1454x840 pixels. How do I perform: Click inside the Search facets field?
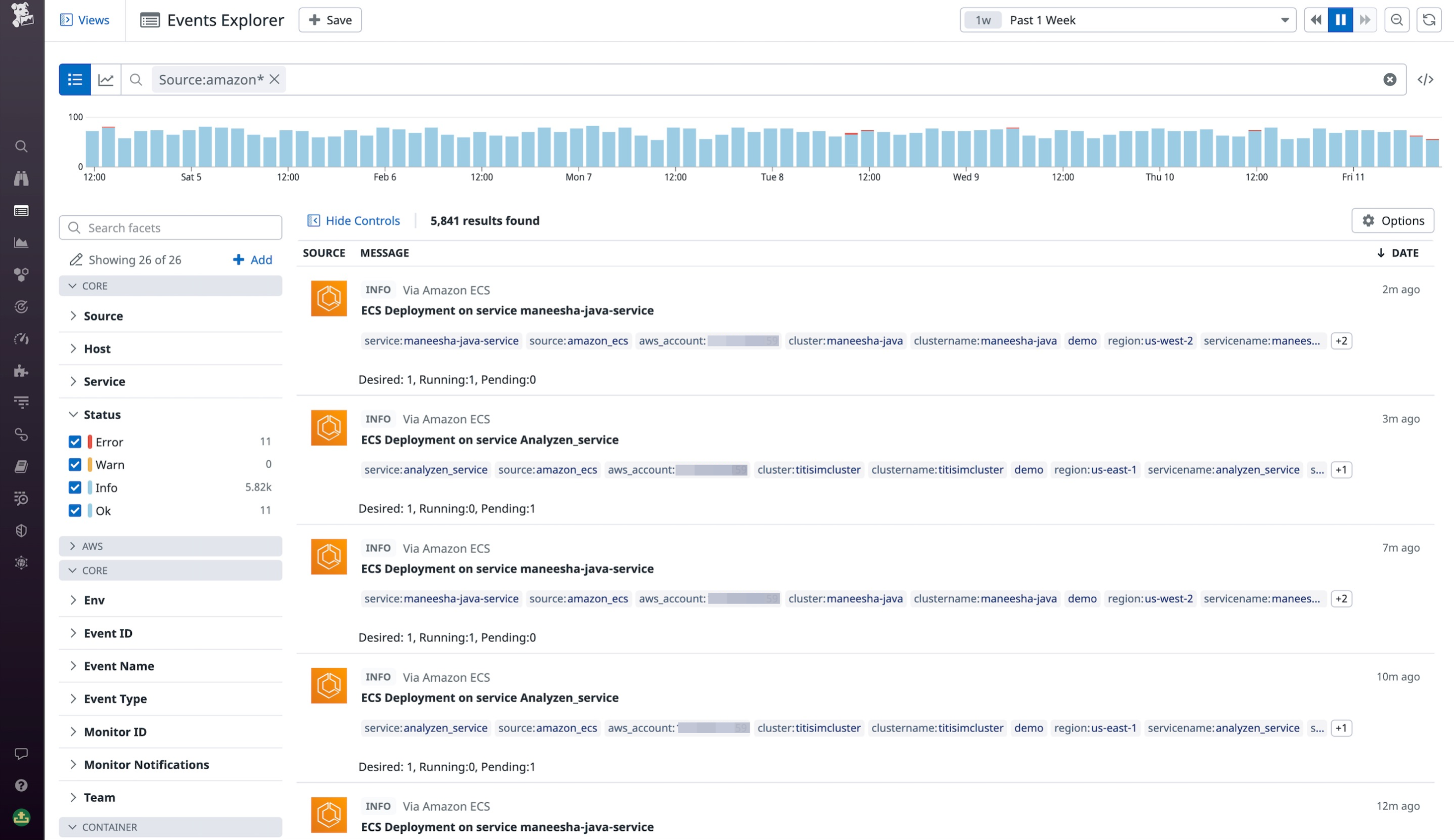[x=170, y=227]
